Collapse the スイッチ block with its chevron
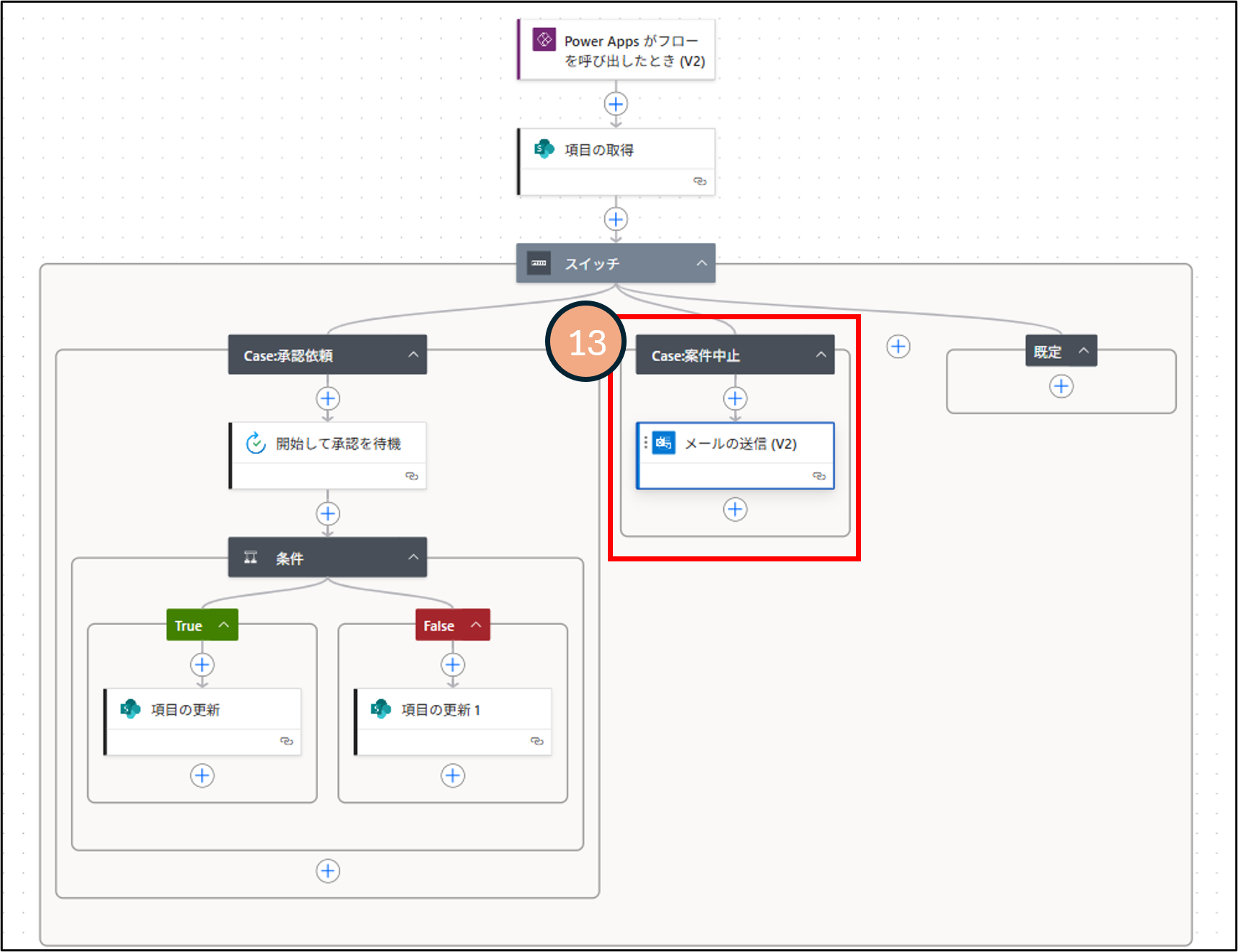The height and width of the screenshot is (952, 1238). [702, 263]
